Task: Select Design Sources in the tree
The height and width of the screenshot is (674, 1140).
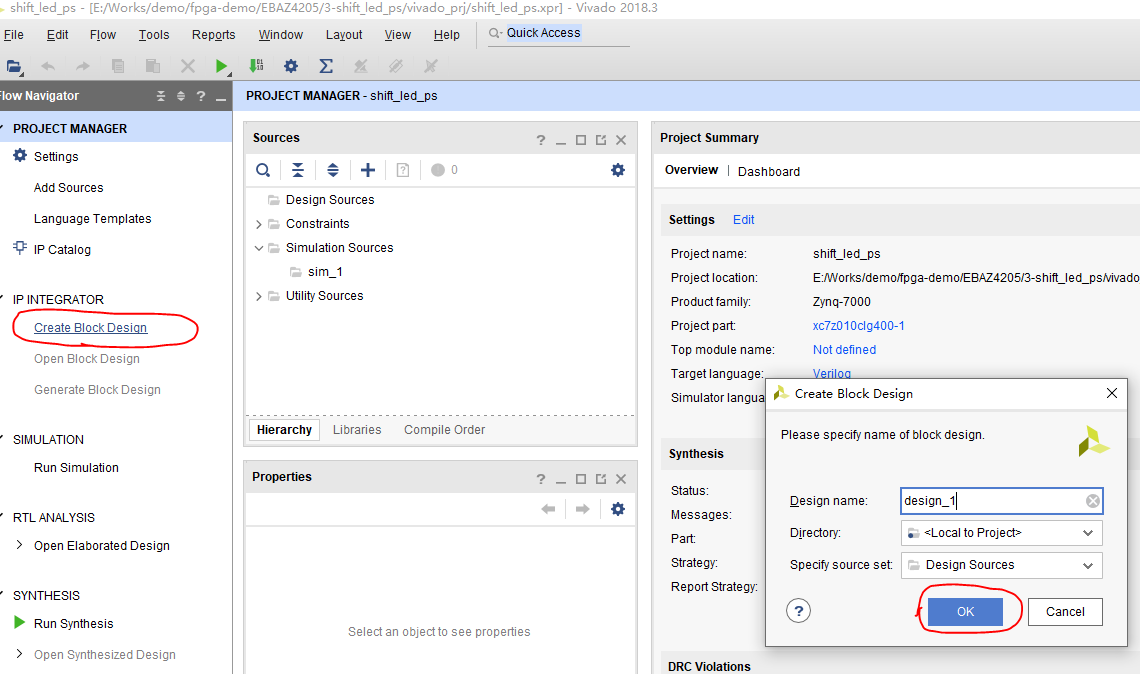Action: 330,200
